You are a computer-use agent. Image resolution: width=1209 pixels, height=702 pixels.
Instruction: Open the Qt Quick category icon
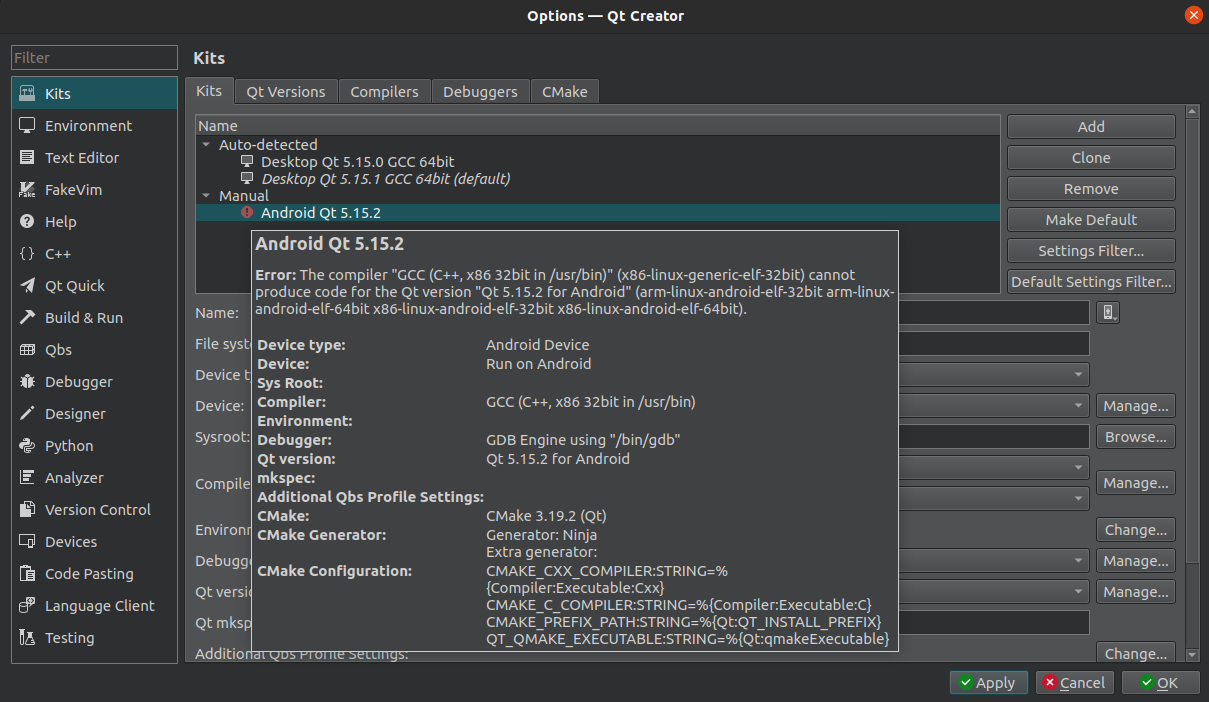(x=28, y=285)
